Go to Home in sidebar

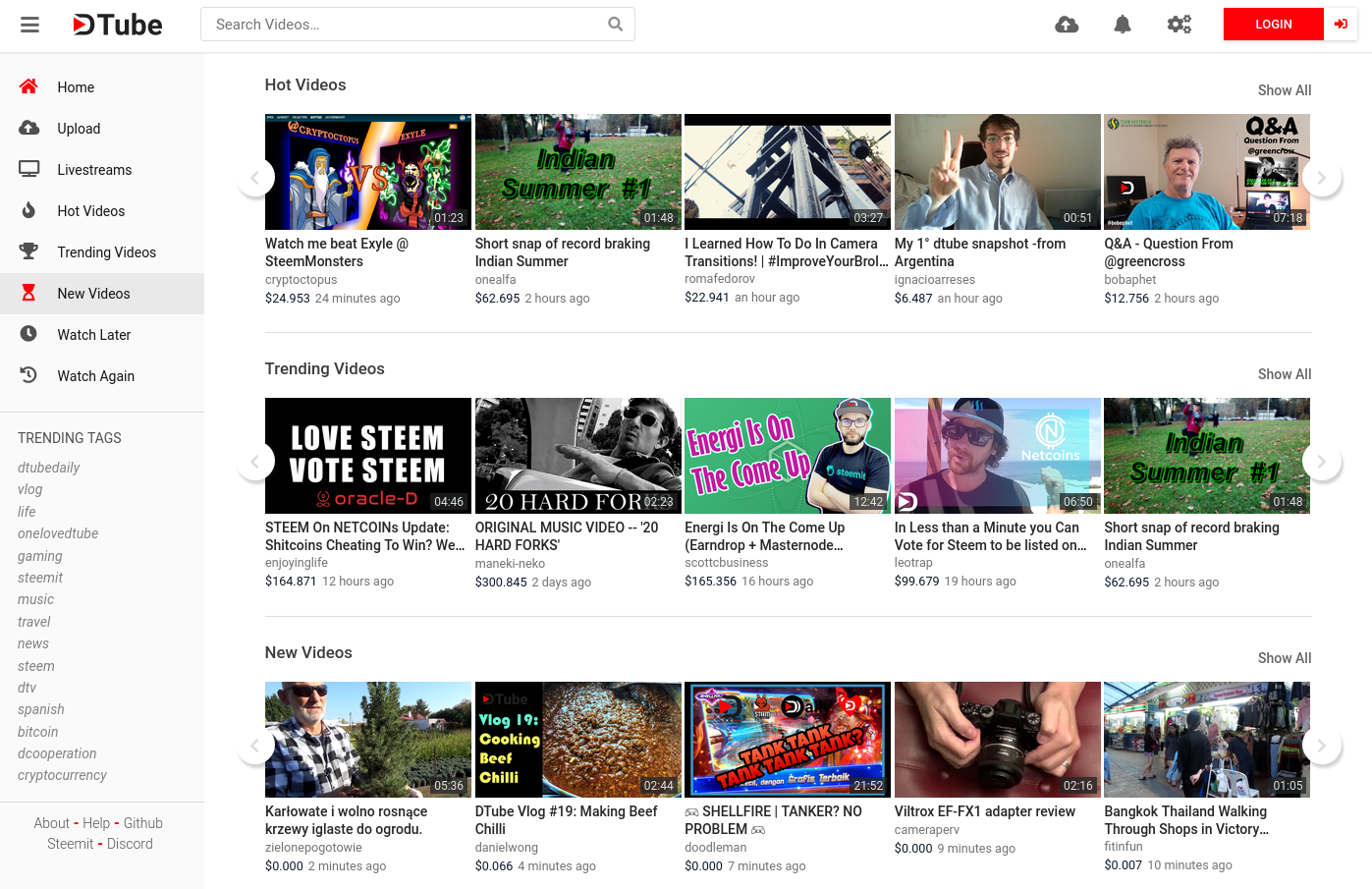102,87
